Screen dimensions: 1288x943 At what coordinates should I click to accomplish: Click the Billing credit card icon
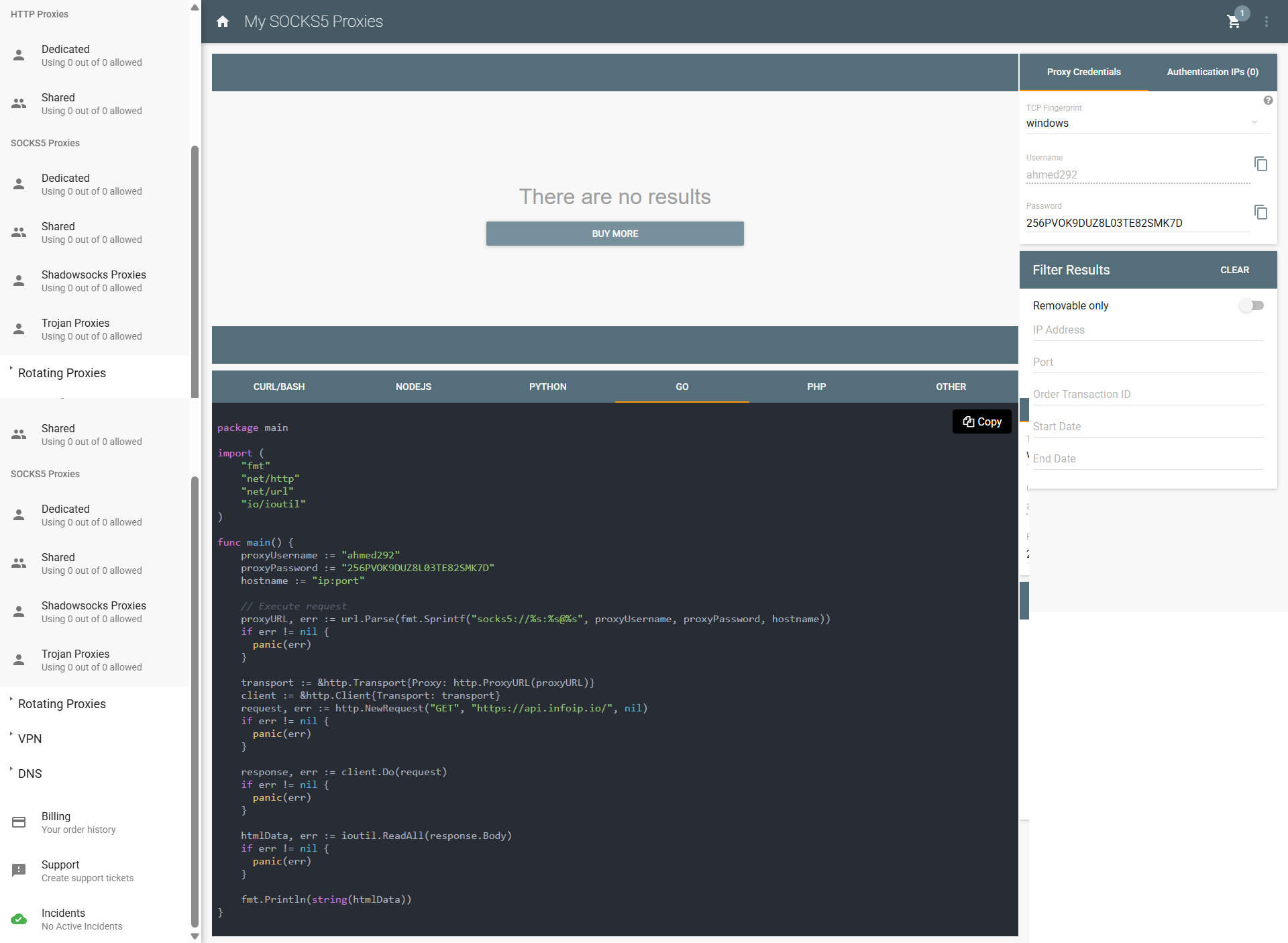(19, 822)
